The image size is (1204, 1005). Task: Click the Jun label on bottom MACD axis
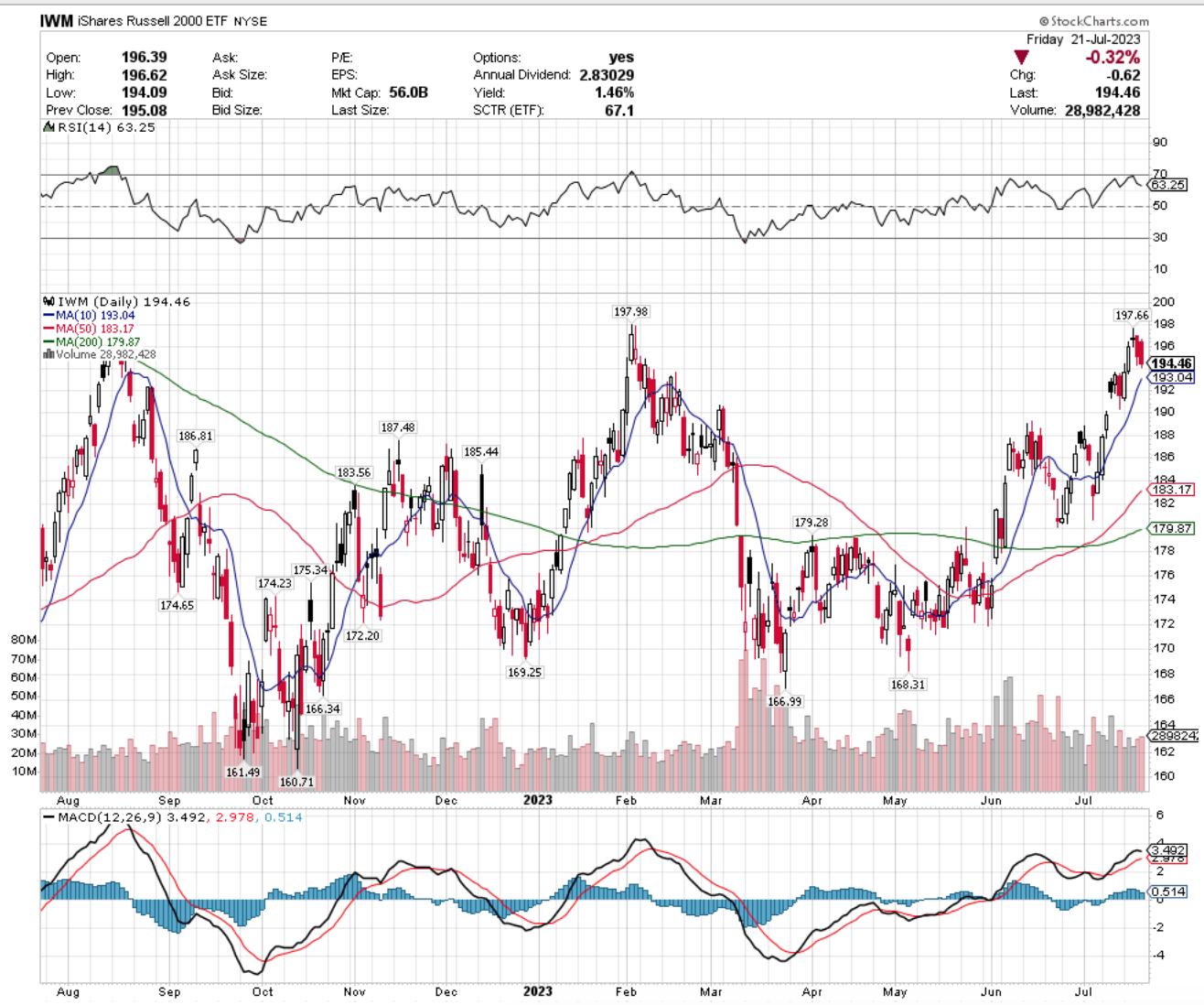991,991
